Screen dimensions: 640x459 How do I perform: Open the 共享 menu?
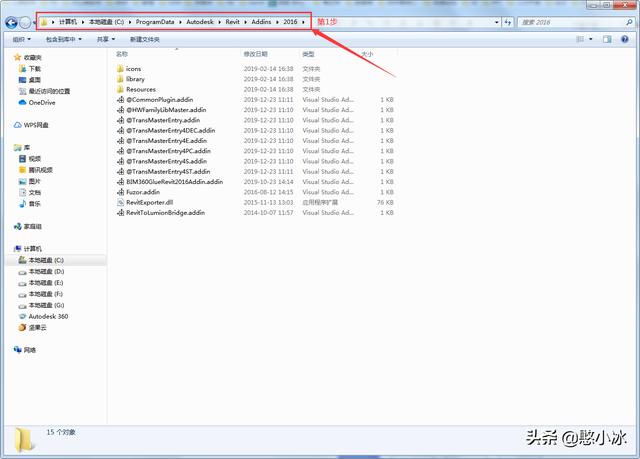coord(106,40)
